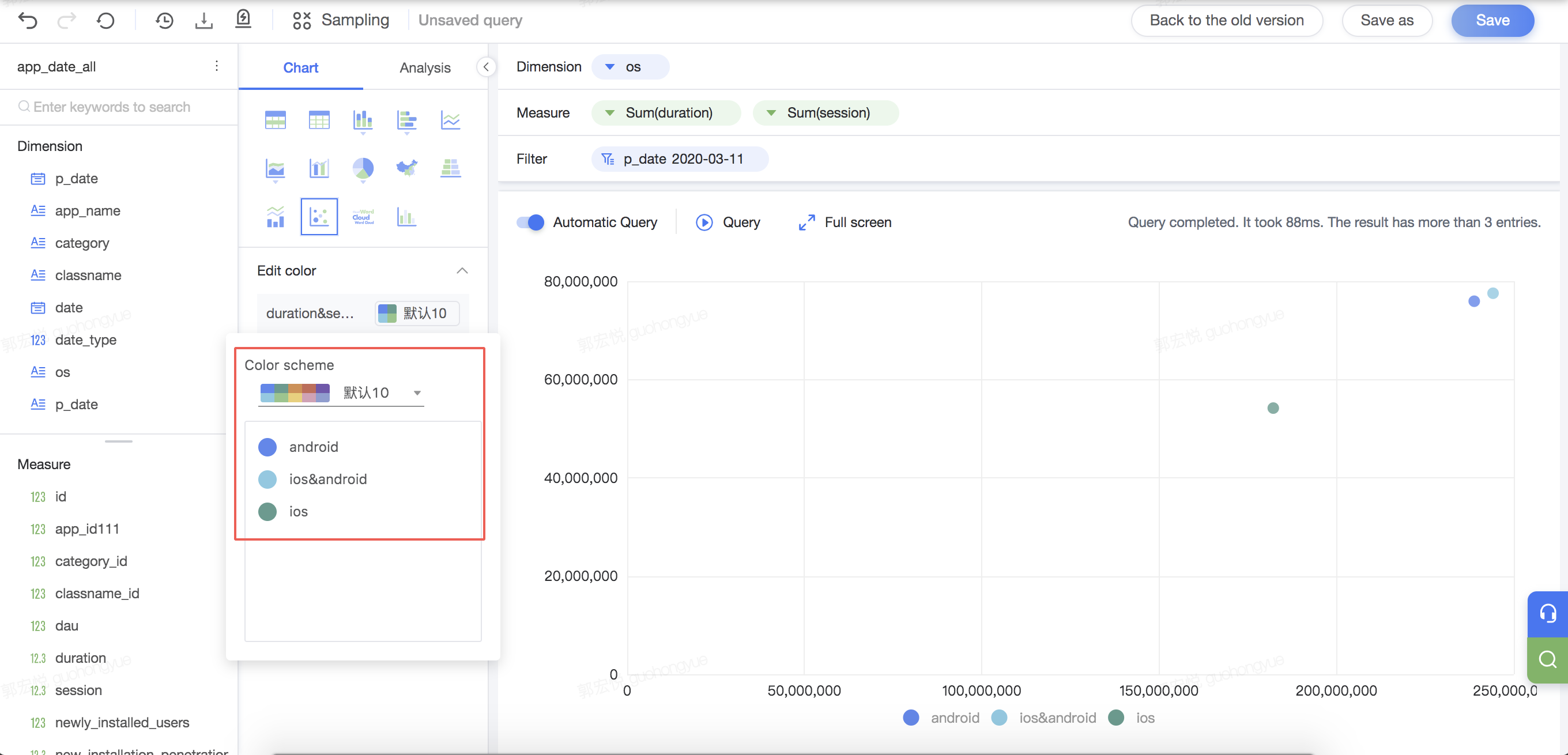Screen dimensions: 1568x755
Task: Click the alert document icon beside download
Action: point(243,20)
